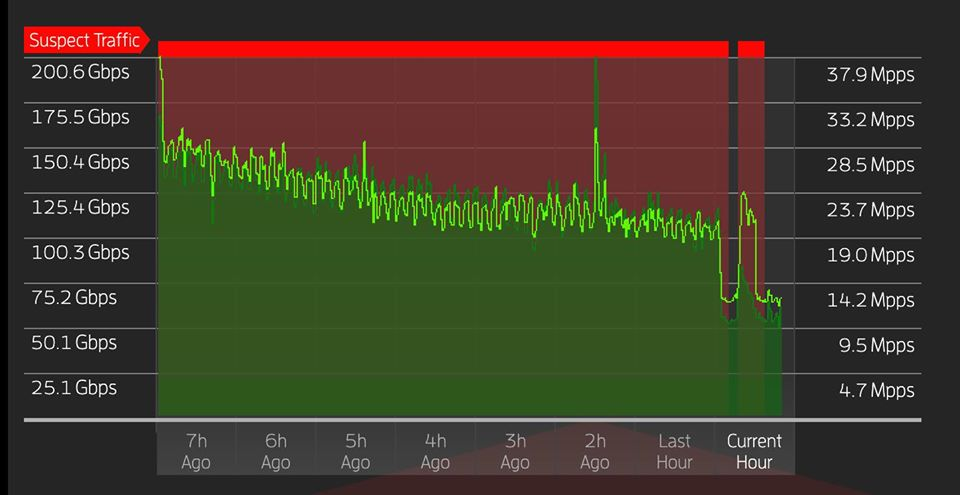This screenshot has height=495, width=960.
Task: Click the 14.2 Mpps axis label
Action: pyautogui.click(x=870, y=300)
